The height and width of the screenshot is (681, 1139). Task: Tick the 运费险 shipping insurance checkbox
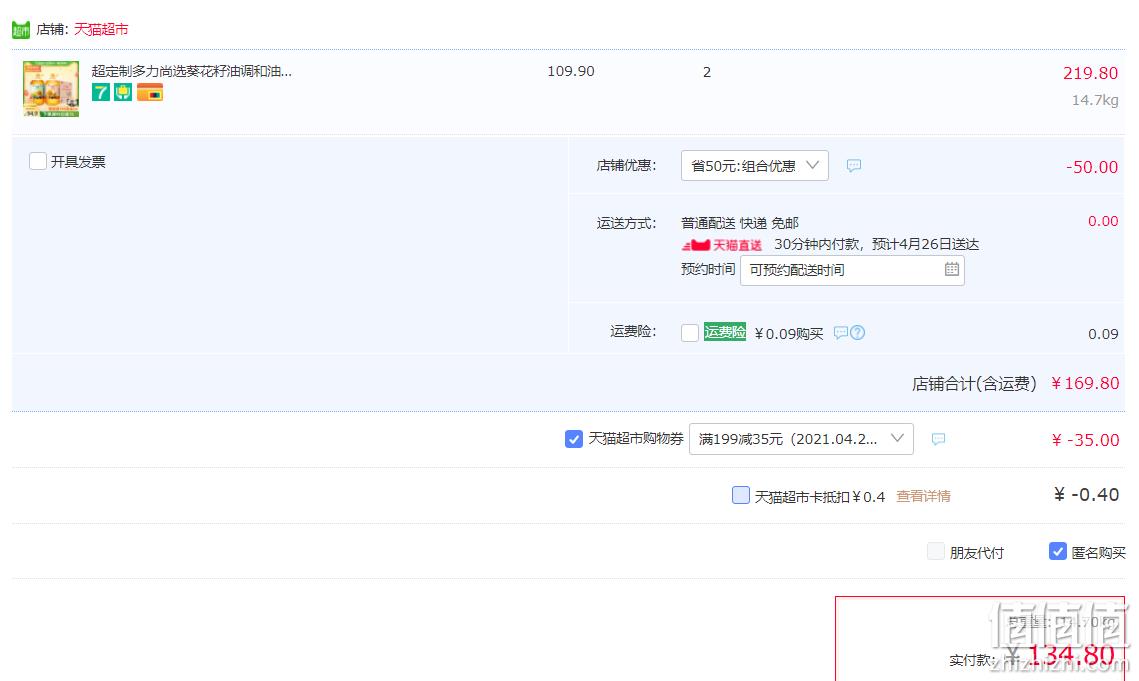pyautogui.click(x=690, y=333)
